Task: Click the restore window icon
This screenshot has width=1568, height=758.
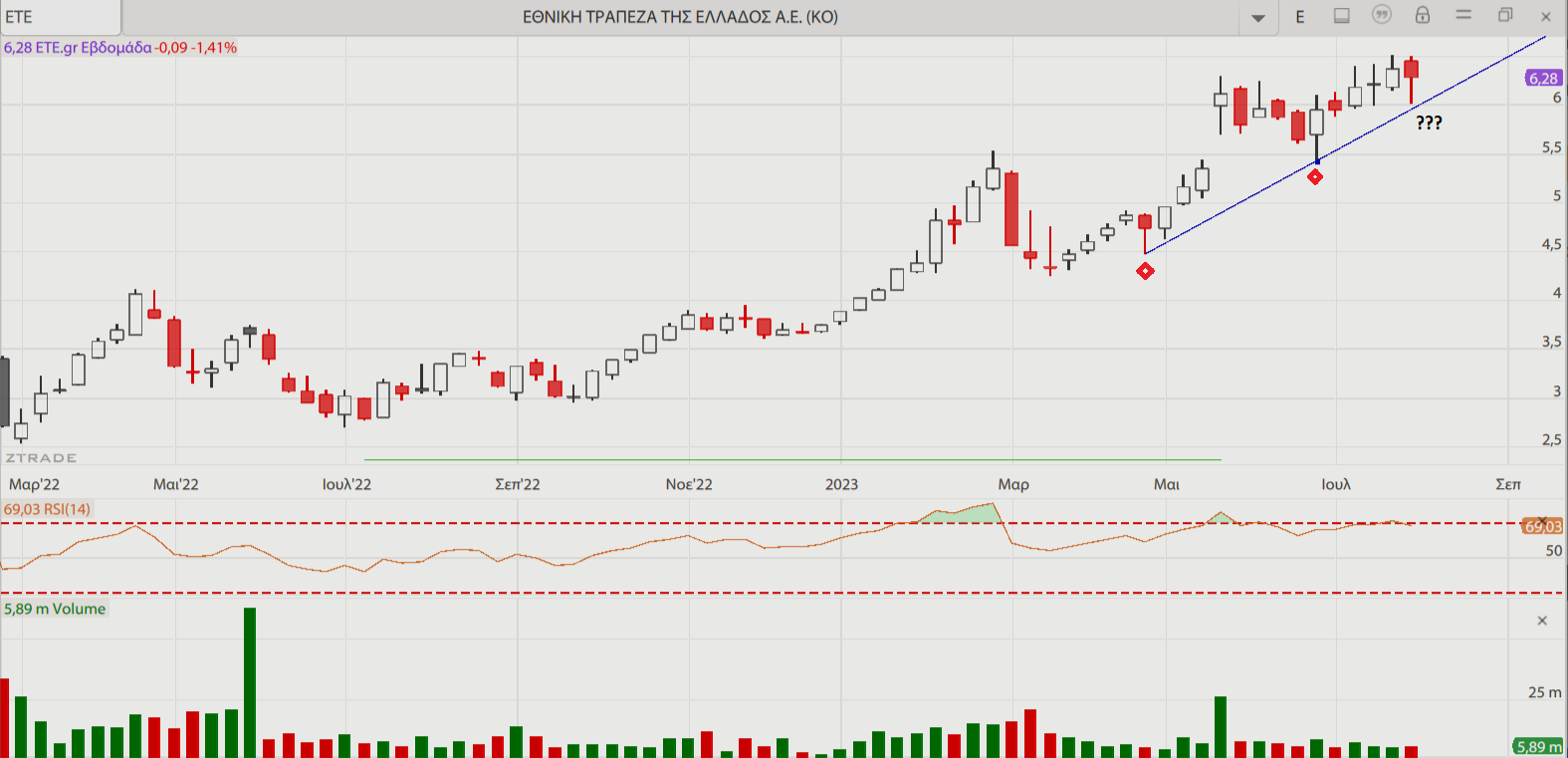Action: [x=1505, y=15]
